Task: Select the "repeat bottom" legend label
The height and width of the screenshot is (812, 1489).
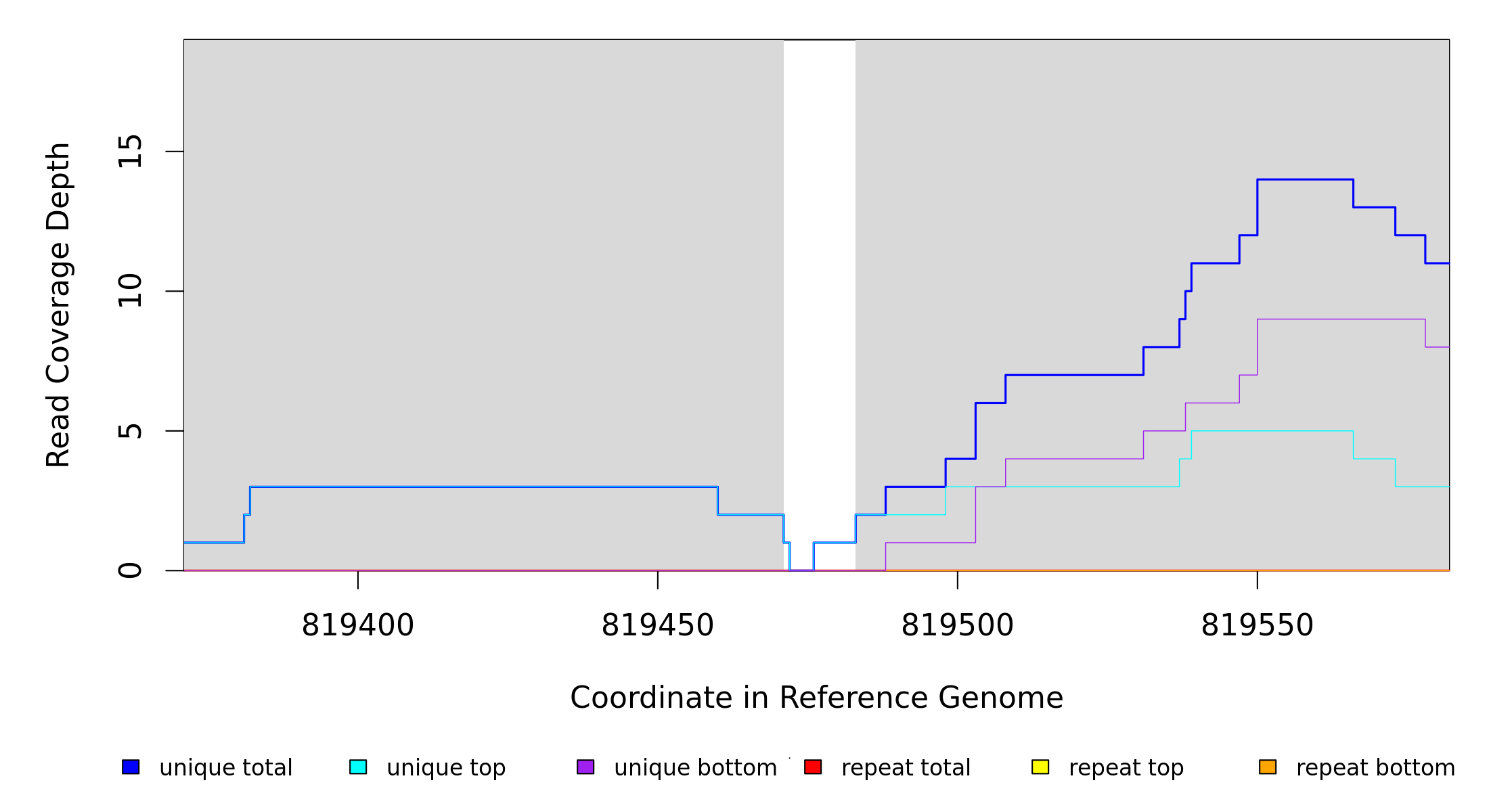Action: 1375,768
